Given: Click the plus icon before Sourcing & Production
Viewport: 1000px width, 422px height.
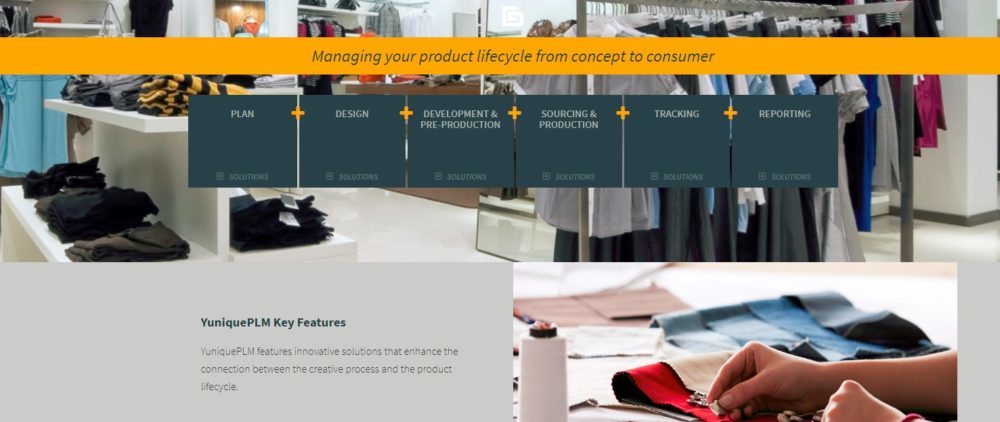Looking at the screenshot, I should (x=514, y=113).
